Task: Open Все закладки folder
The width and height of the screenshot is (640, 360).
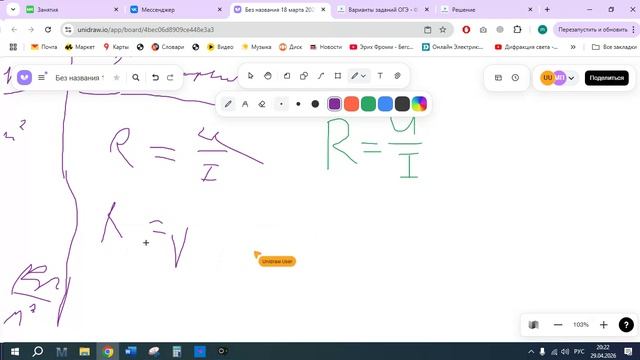Action: coord(614,47)
